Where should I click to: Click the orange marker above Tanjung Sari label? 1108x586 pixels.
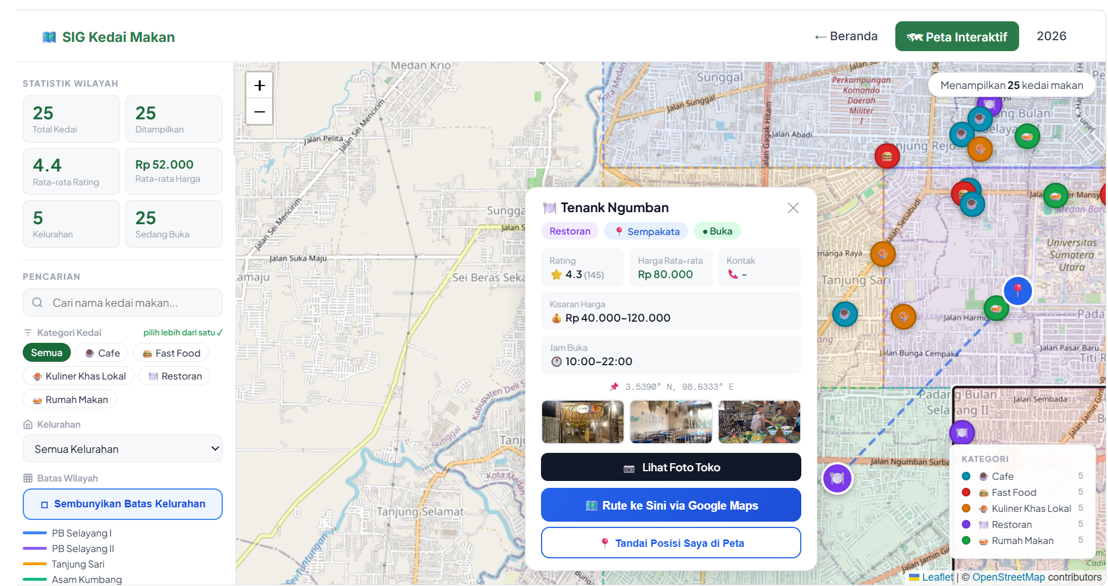point(883,254)
